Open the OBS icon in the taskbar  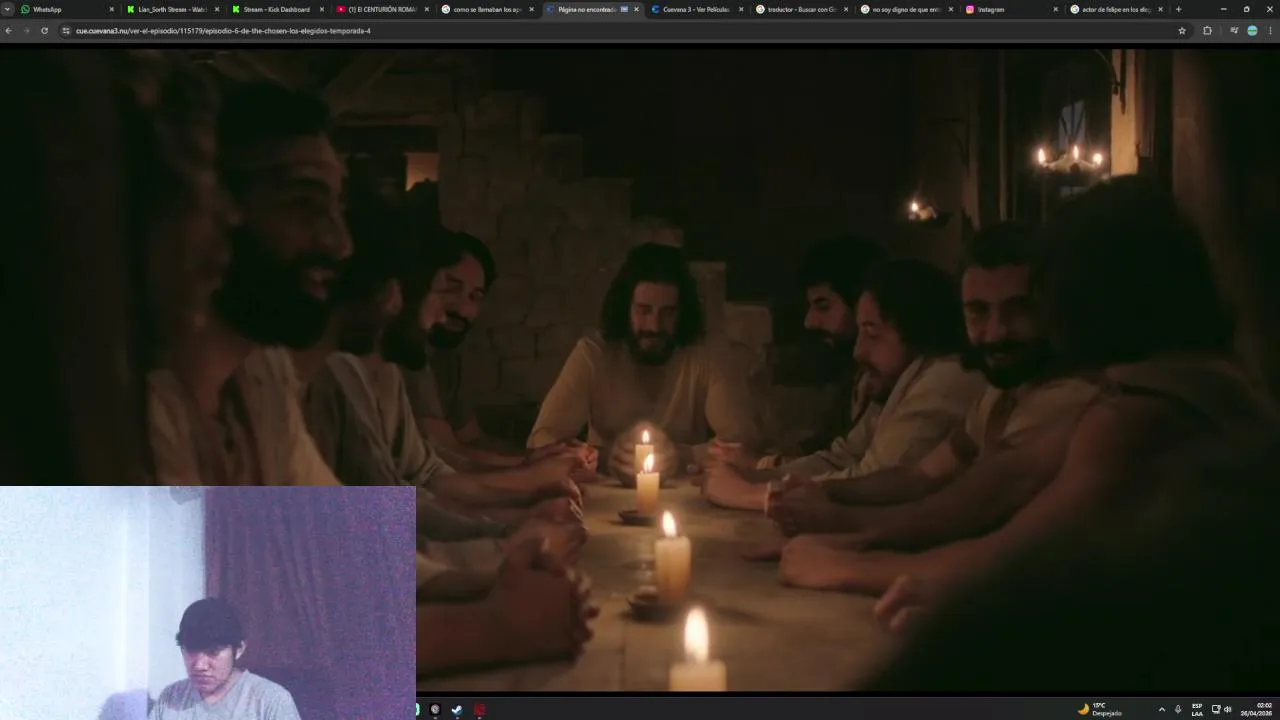435,710
